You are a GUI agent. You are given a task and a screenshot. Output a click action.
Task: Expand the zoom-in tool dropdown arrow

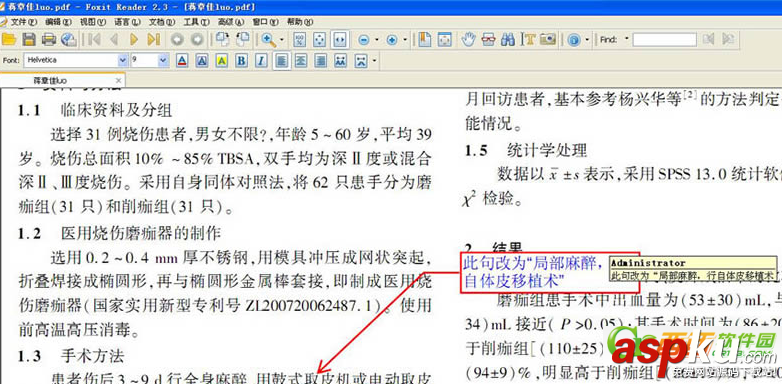pyautogui.click(x=282, y=40)
